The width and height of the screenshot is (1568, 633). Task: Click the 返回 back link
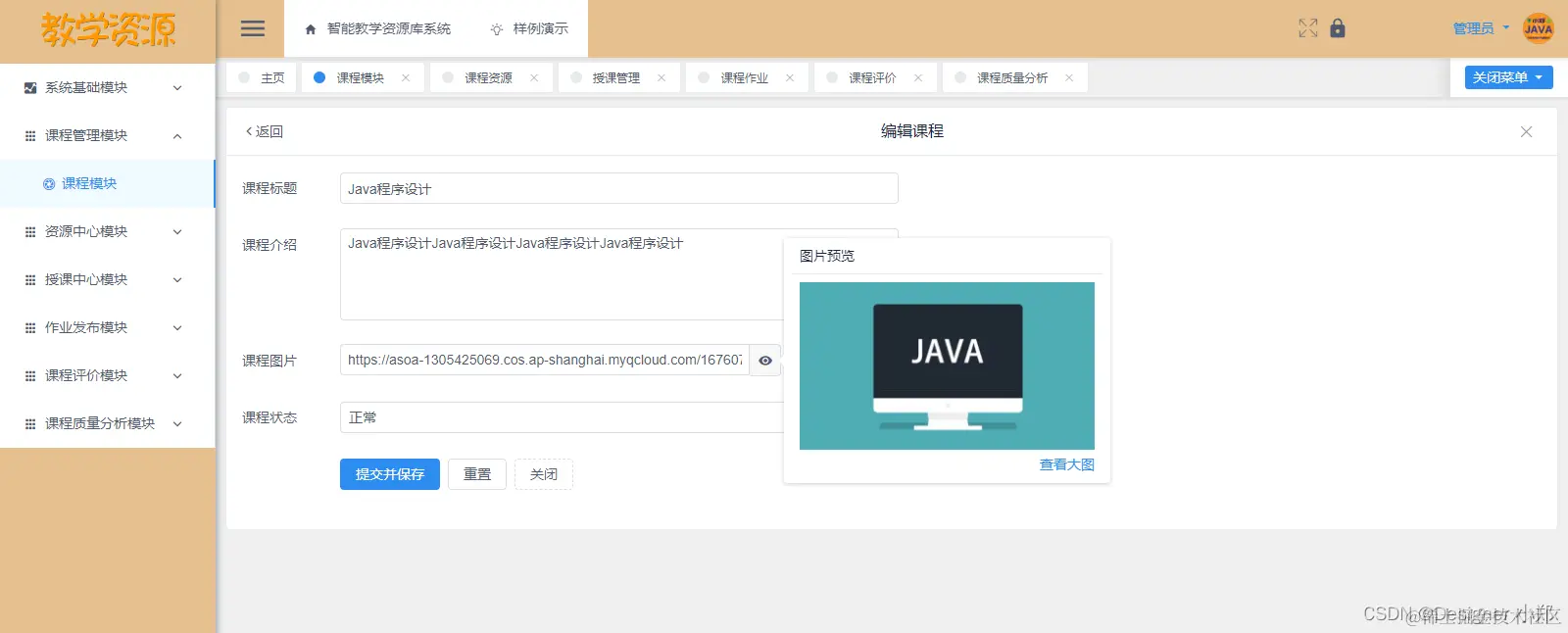tap(264, 131)
